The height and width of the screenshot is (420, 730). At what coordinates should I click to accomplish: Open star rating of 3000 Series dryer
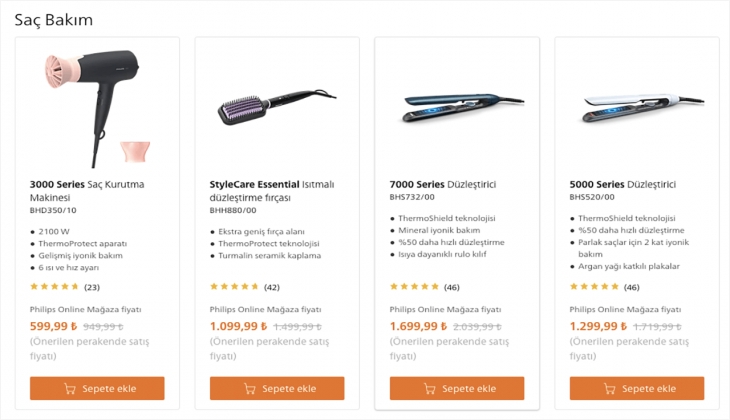pyautogui.click(x=54, y=287)
